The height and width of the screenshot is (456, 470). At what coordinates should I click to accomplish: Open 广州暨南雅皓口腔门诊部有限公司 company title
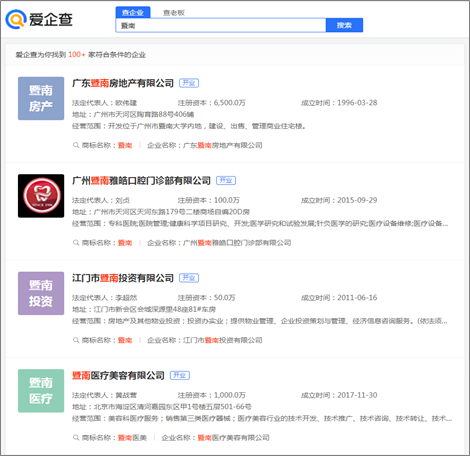141,181
